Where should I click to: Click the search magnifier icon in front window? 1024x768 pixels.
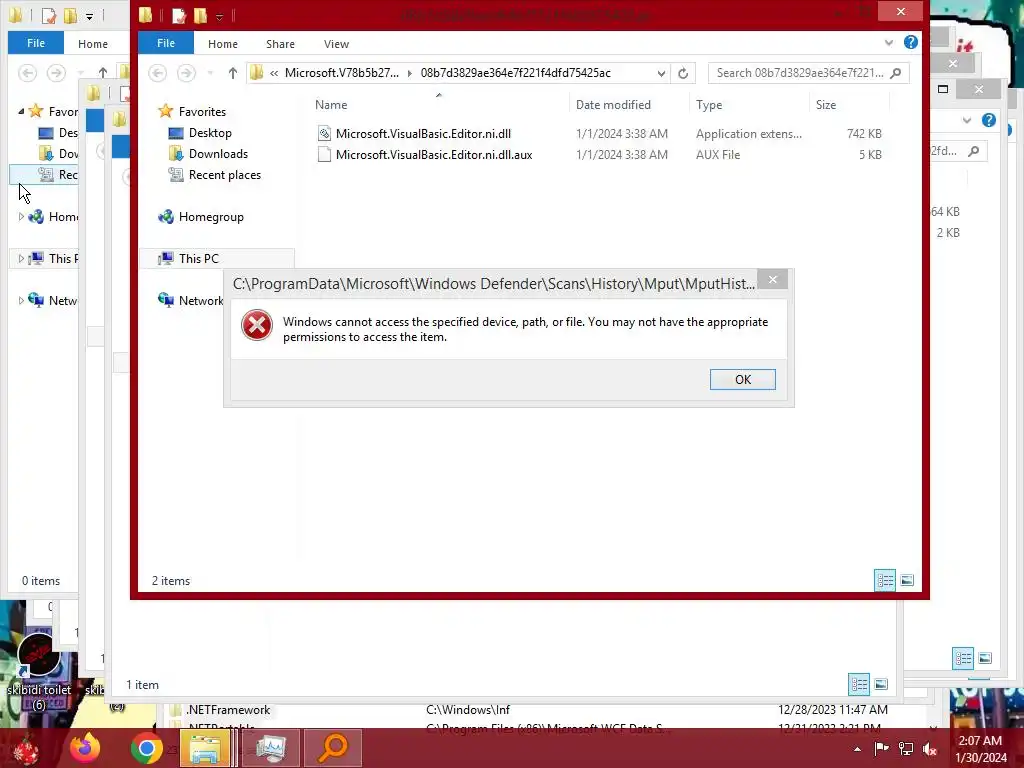tap(896, 73)
